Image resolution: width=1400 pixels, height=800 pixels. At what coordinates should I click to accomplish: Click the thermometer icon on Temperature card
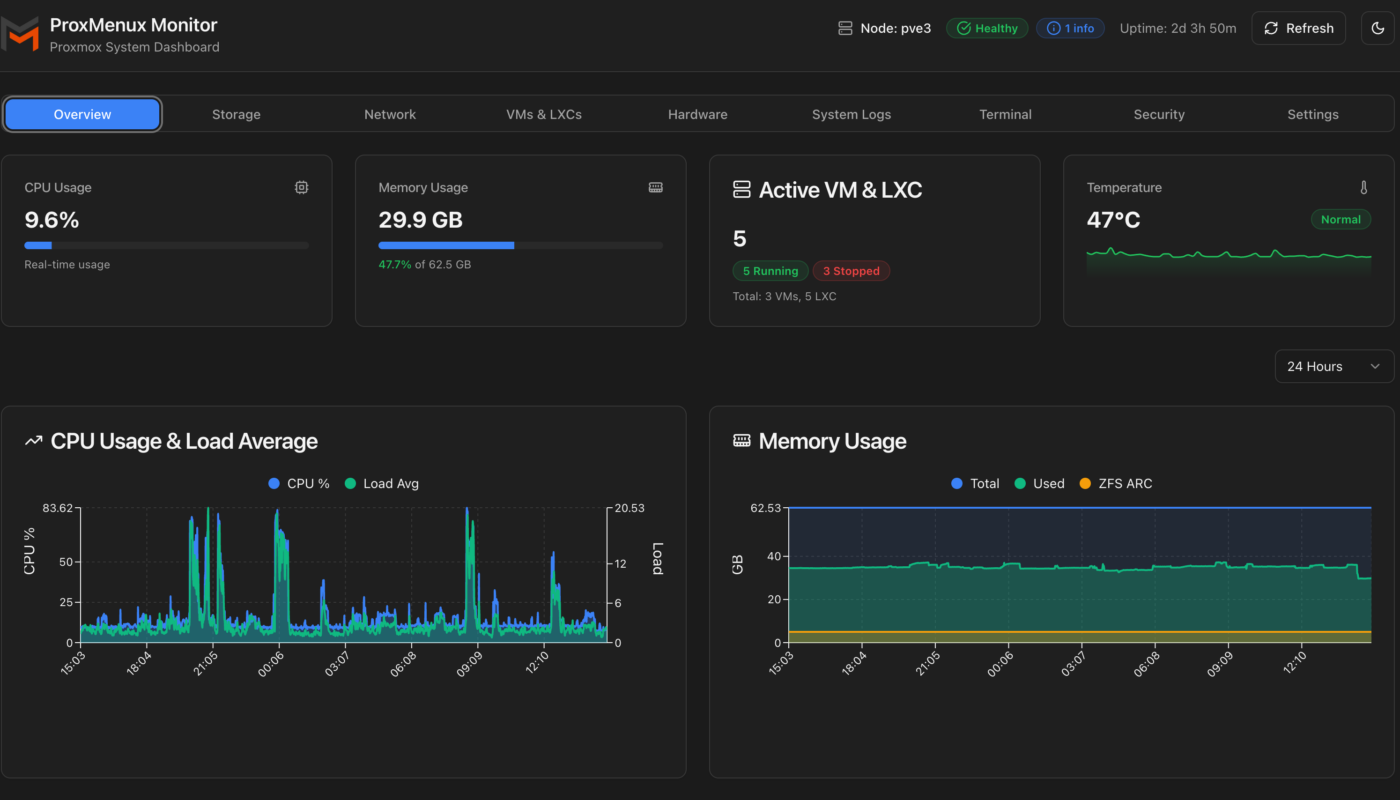coord(1364,187)
